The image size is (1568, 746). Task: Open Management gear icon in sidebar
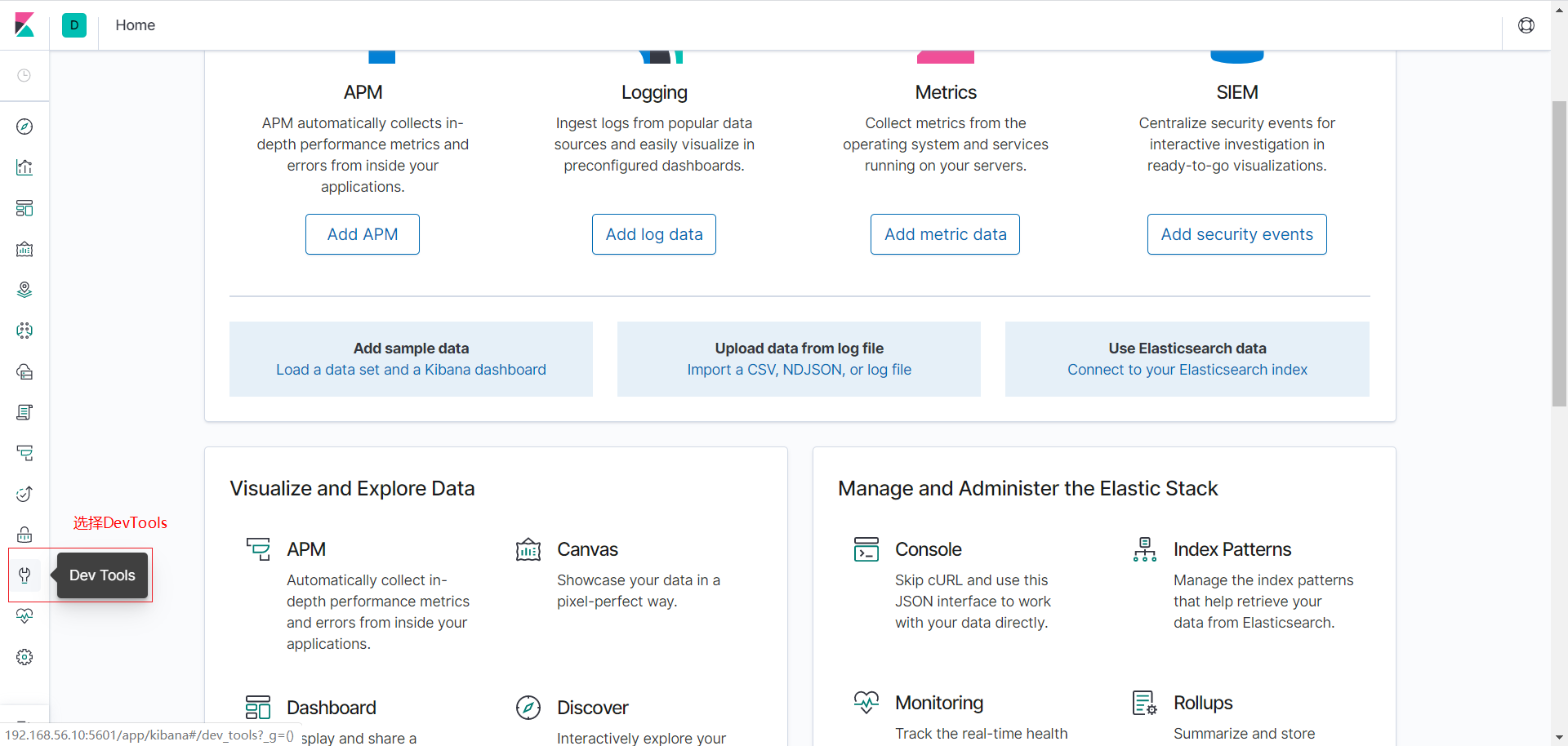[x=24, y=657]
